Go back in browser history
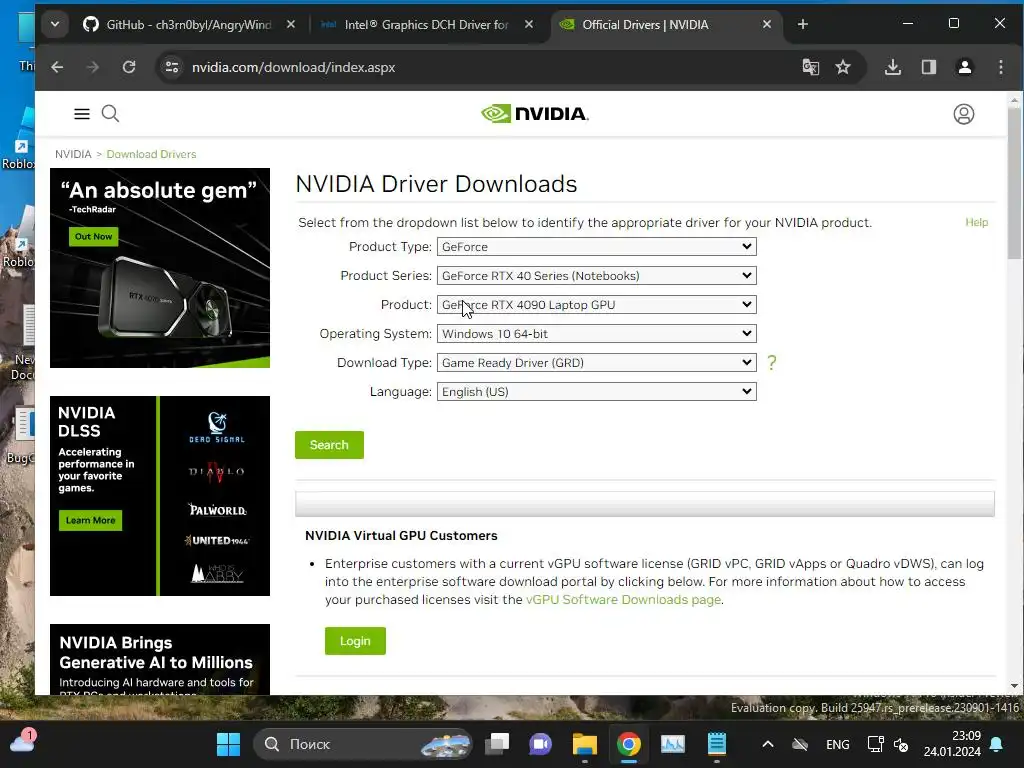1024x768 pixels. point(57,67)
